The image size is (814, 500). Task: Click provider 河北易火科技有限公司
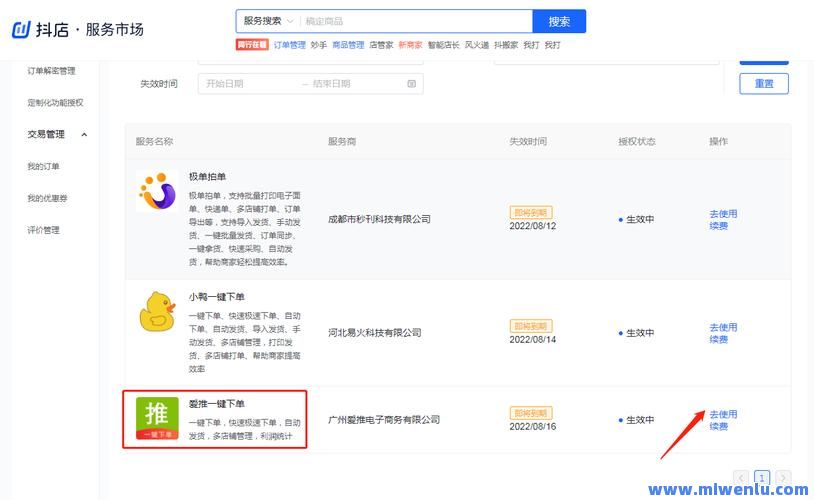tap(374, 333)
